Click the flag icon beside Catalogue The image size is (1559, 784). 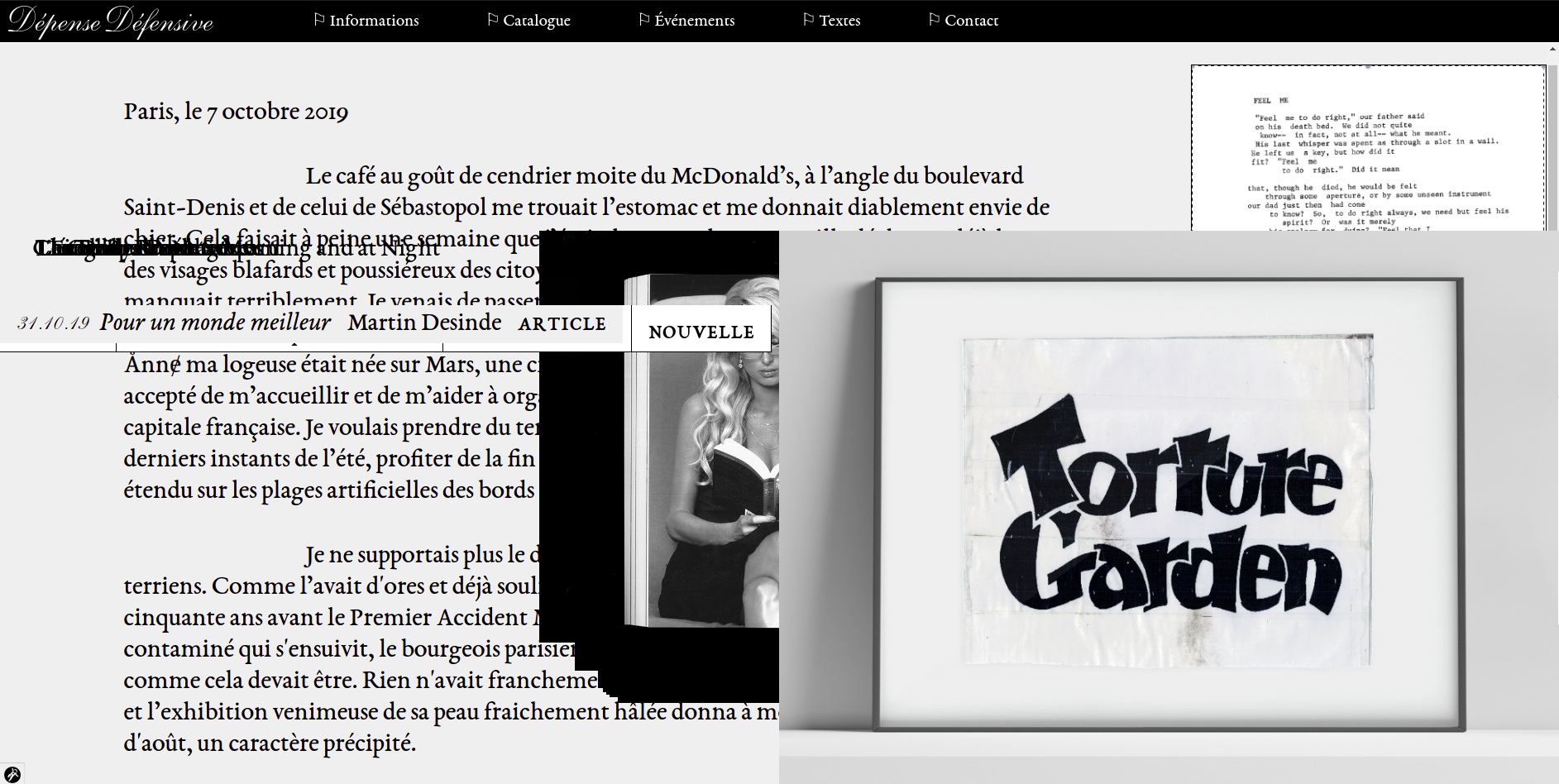tap(492, 19)
